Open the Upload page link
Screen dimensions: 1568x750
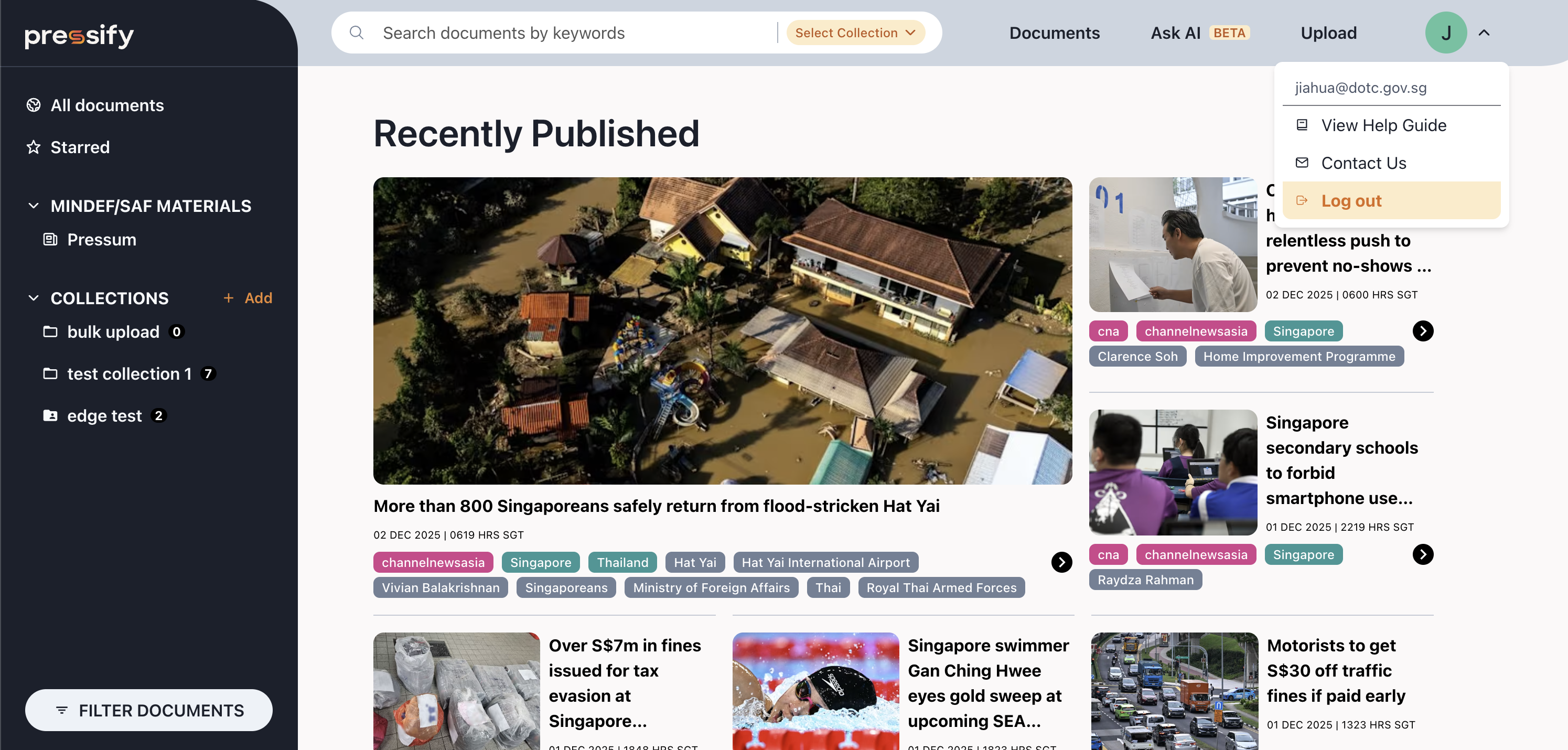[x=1328, y=33]
